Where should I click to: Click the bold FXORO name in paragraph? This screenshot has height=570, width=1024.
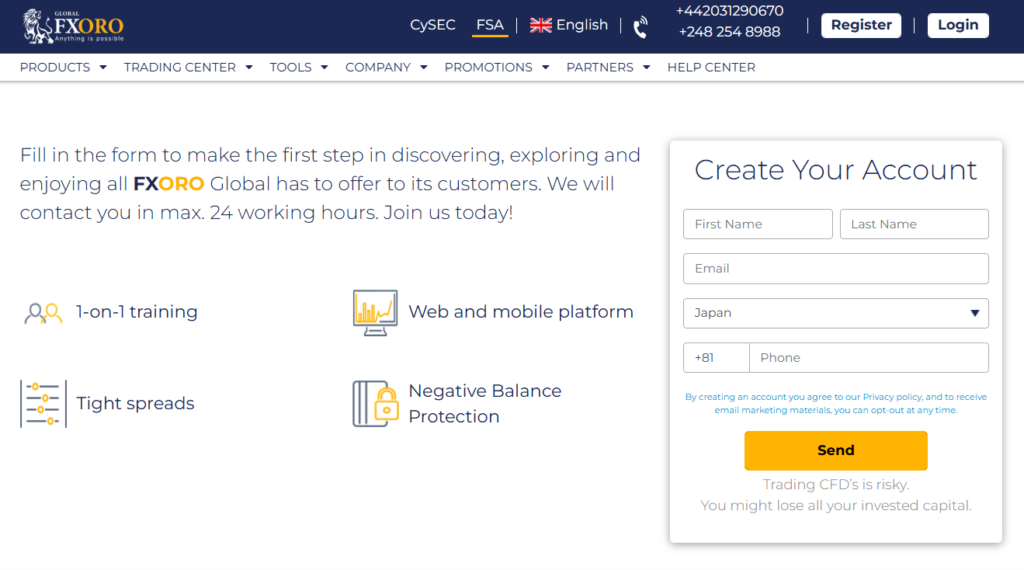point(168,184)
